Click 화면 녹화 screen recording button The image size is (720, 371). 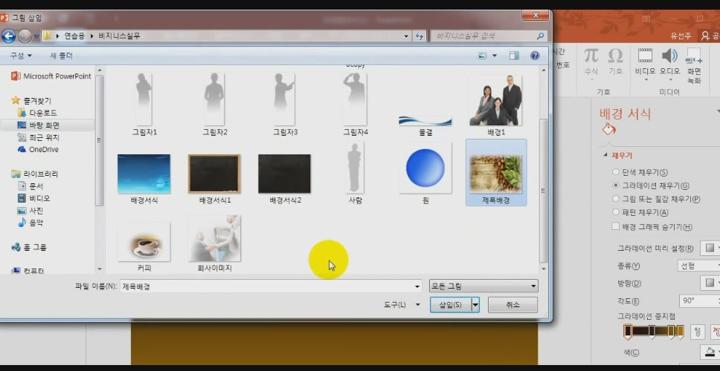coord(694,67)
